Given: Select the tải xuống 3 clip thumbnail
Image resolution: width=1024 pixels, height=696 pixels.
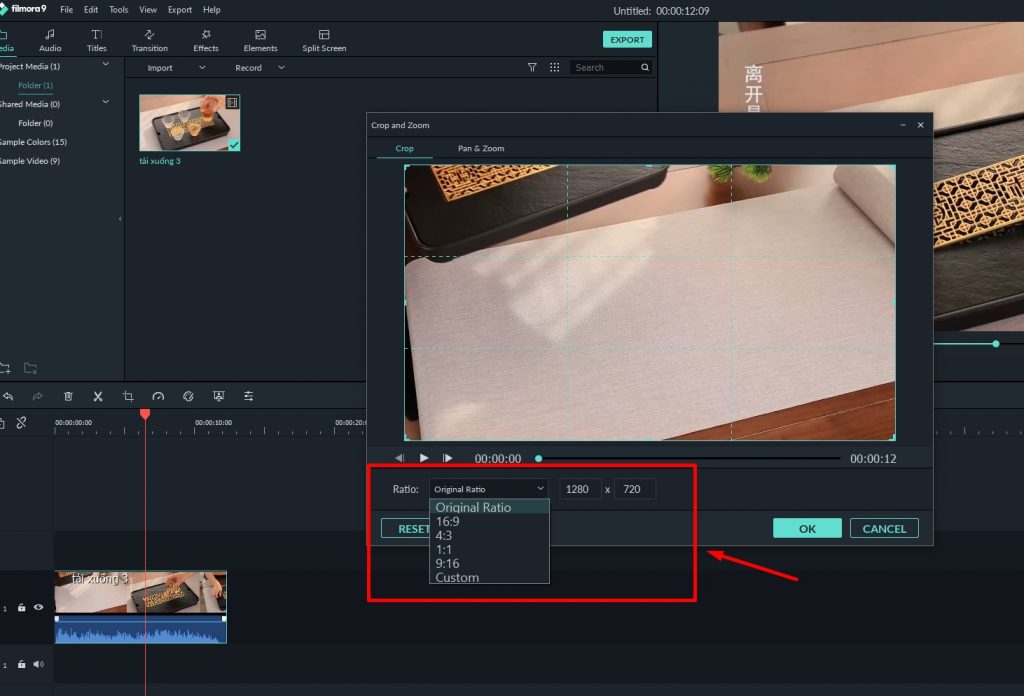Looking at the screenshot, I should [x=189, y=121].
